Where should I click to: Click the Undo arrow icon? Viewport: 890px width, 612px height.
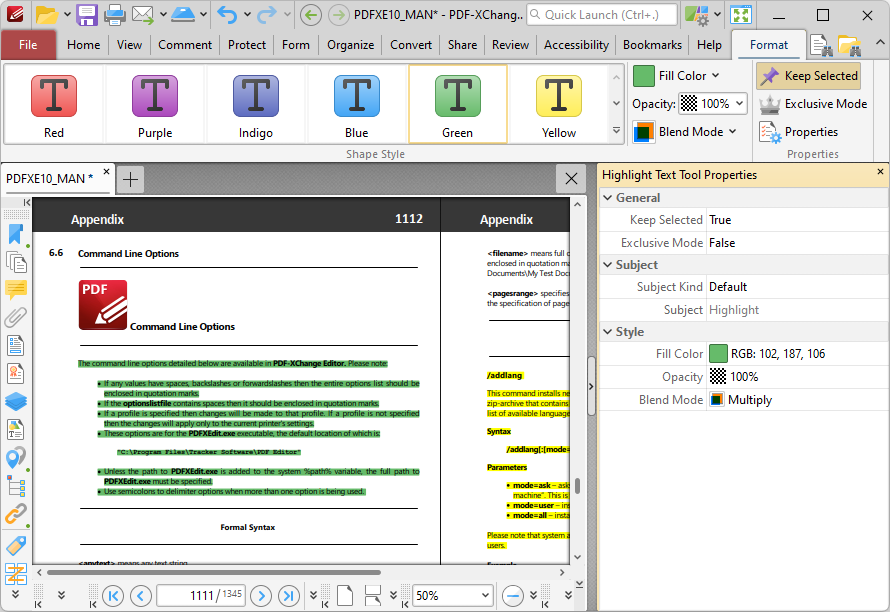tap(228, 14)
